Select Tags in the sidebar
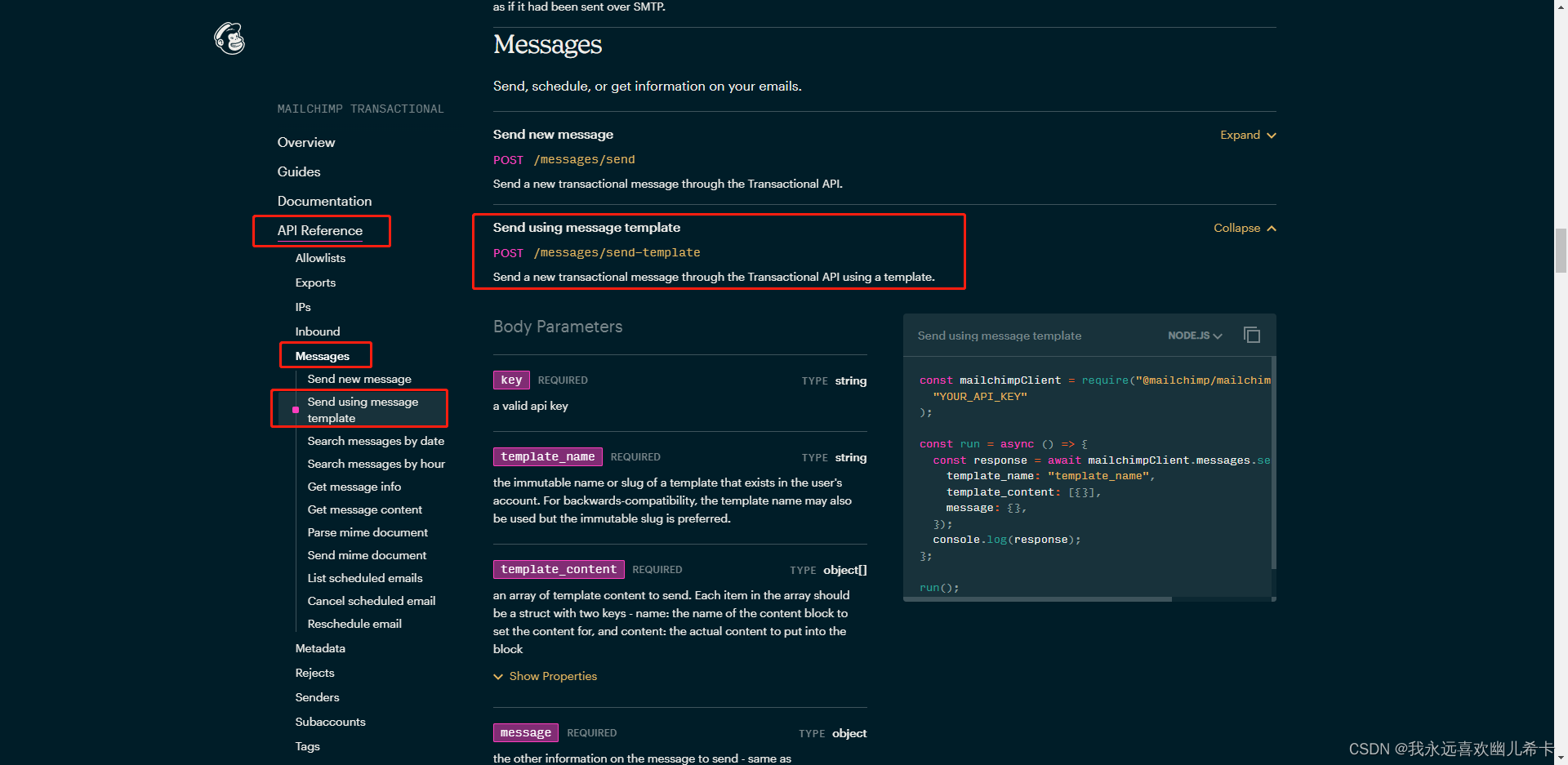1568x765 pixels. (307, 746)
